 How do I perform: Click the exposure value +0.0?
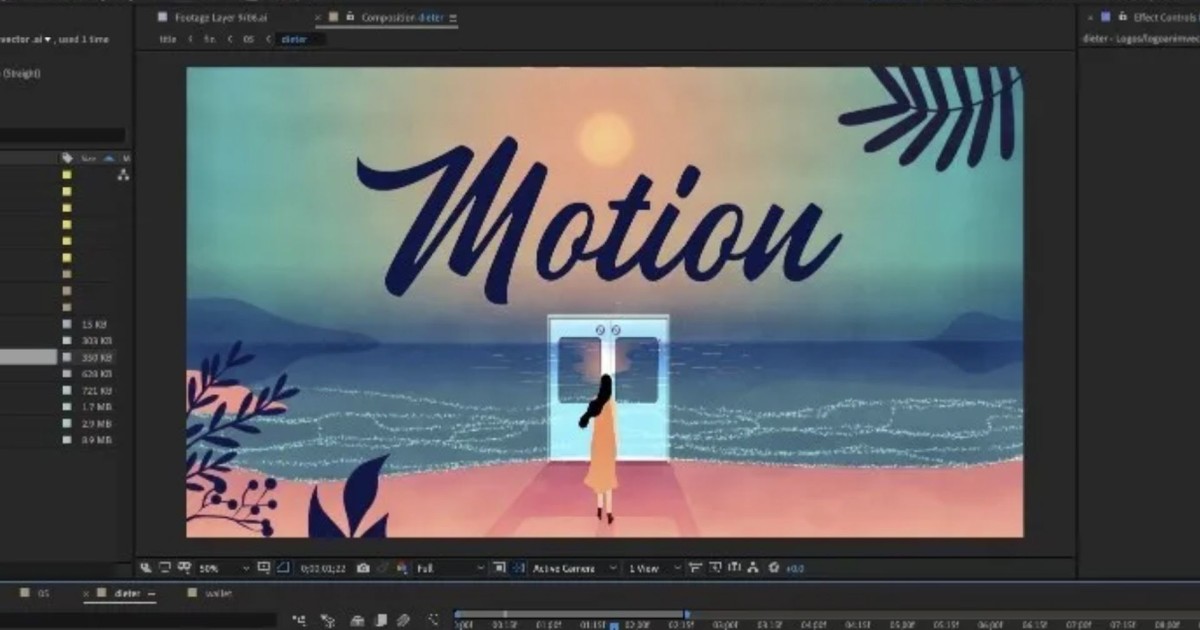click(x=795, y=568)
